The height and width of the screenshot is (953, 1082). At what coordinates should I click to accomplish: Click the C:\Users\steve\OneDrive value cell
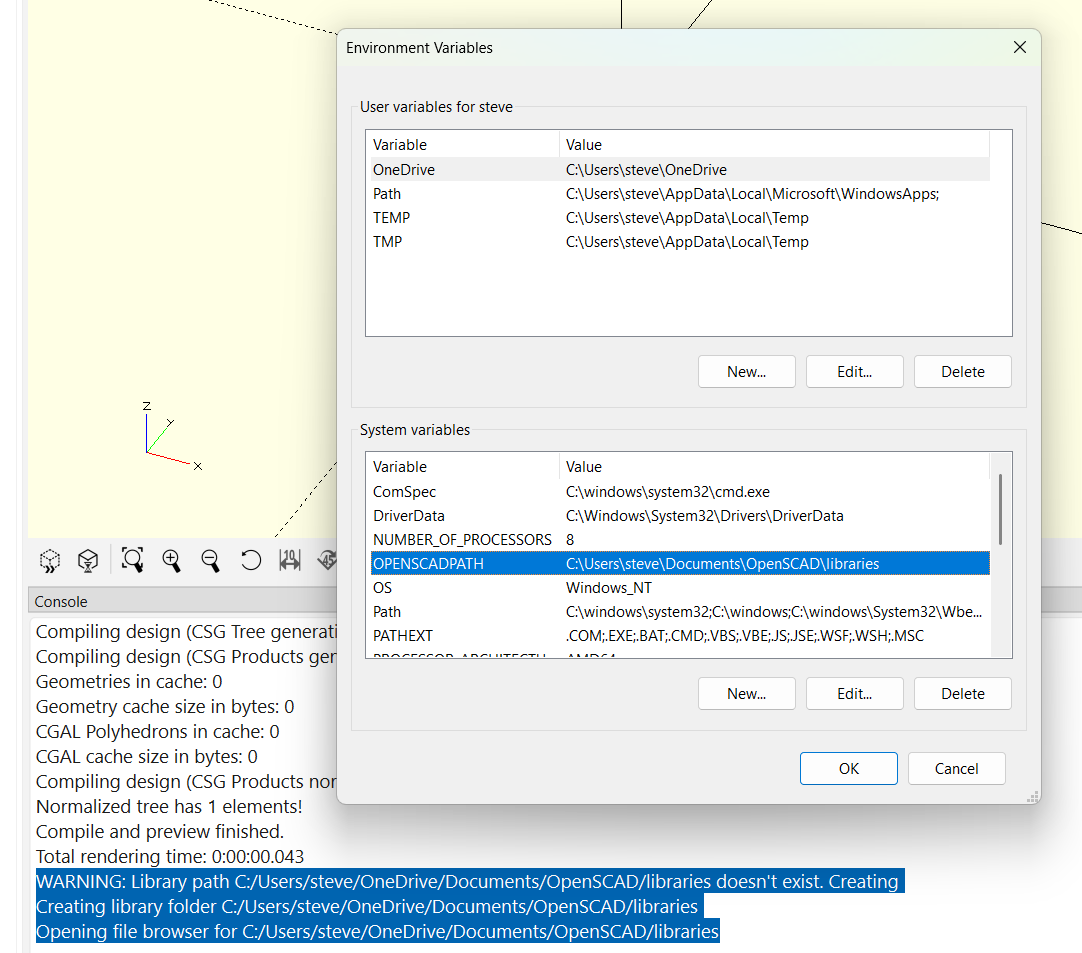click(646, 170)
